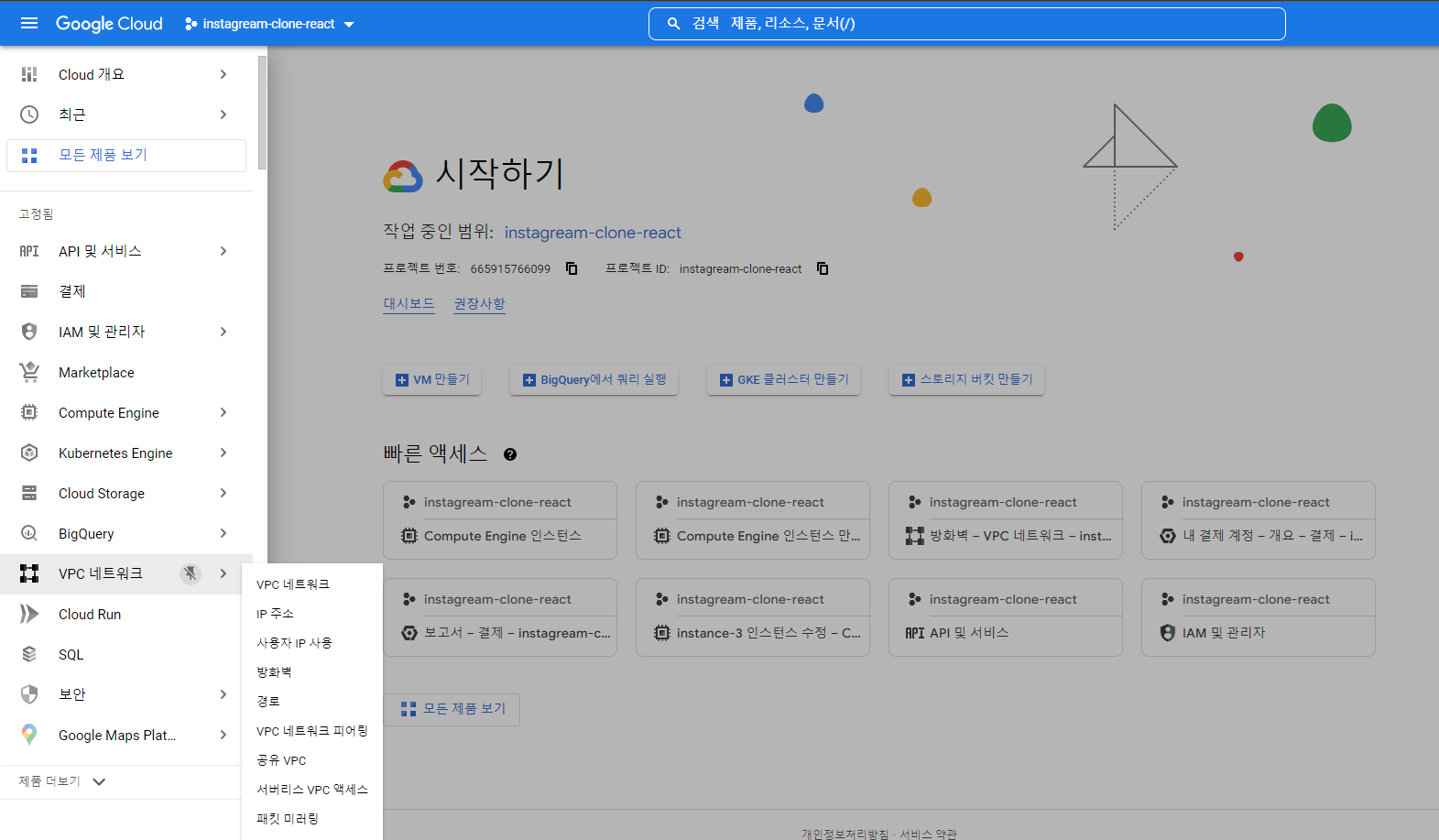Screen dimensions: 1439x840
Task: Click the 보안 shield icon
Action: [29, 694]
